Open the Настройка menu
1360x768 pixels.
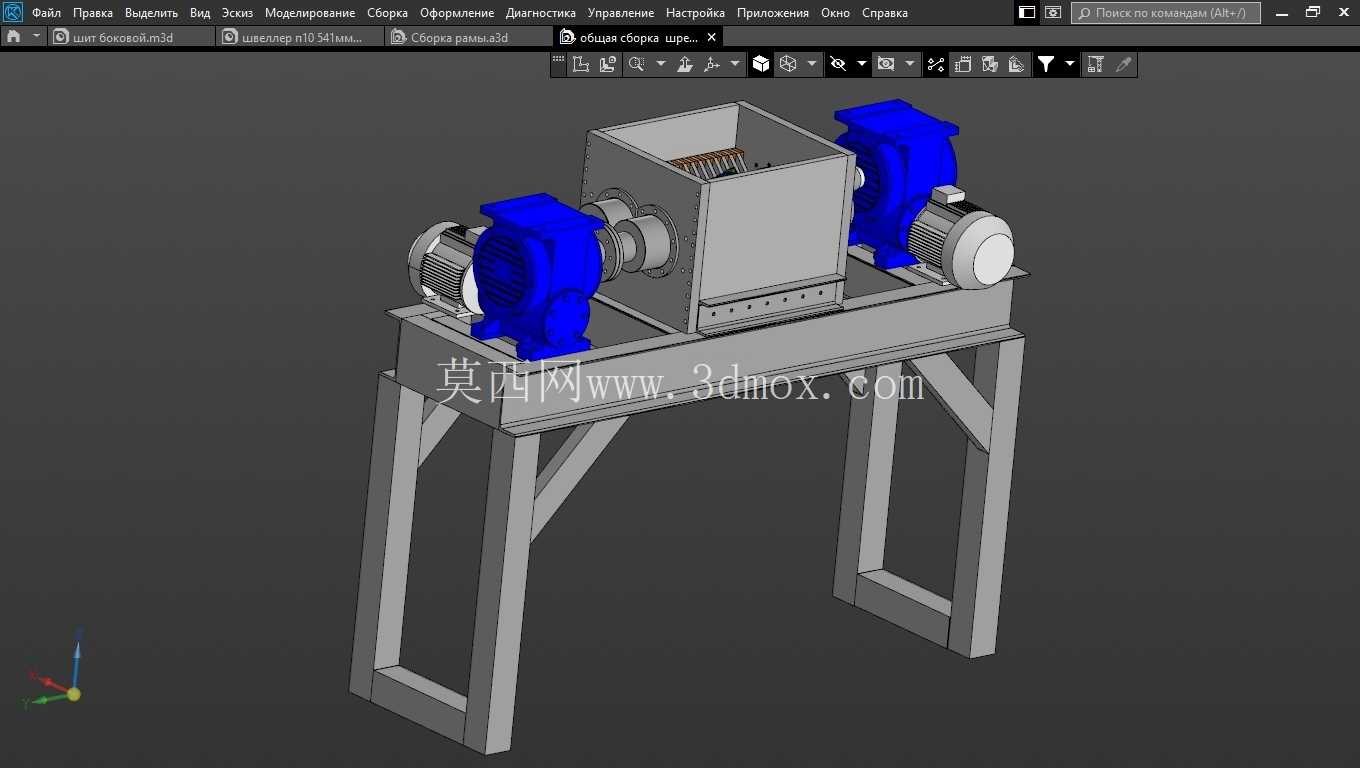pyautogui.click(x=695, y=13)
